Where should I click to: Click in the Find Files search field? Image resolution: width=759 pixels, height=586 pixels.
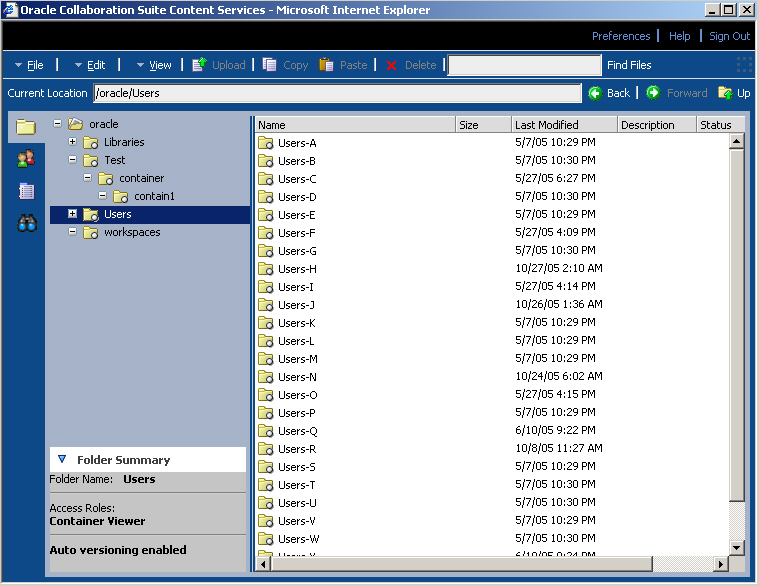coord(525,65)
